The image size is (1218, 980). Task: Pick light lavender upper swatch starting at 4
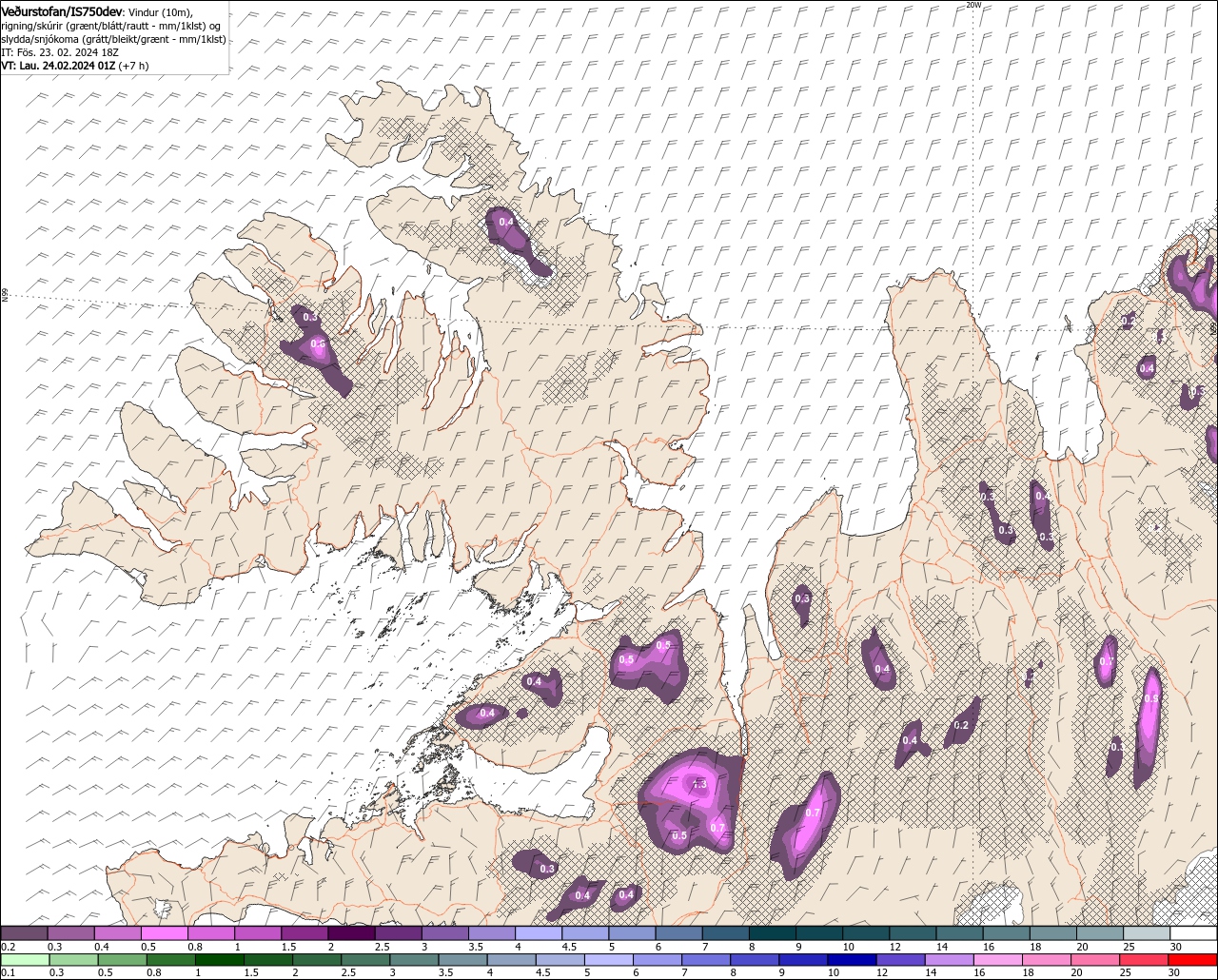539,933
